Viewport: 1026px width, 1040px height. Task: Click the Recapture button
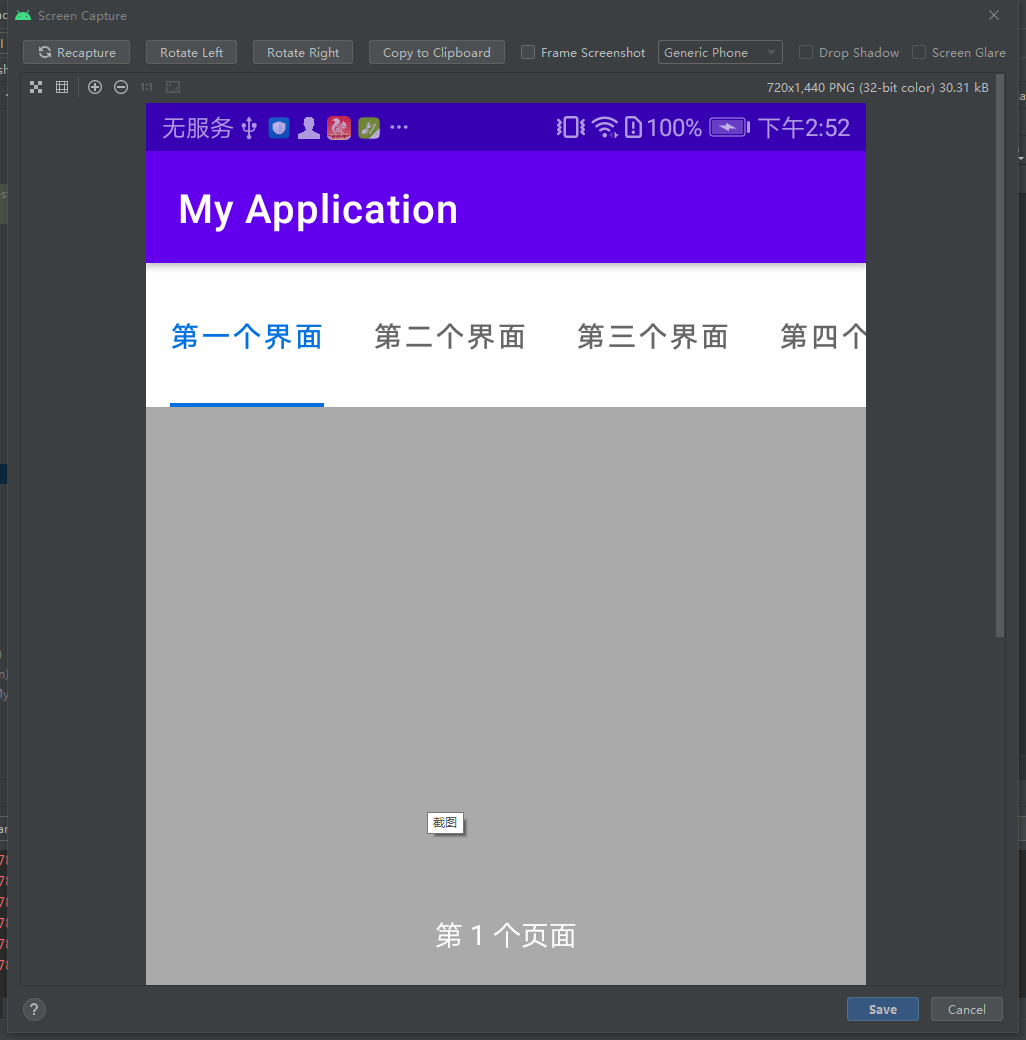[76, 52]
